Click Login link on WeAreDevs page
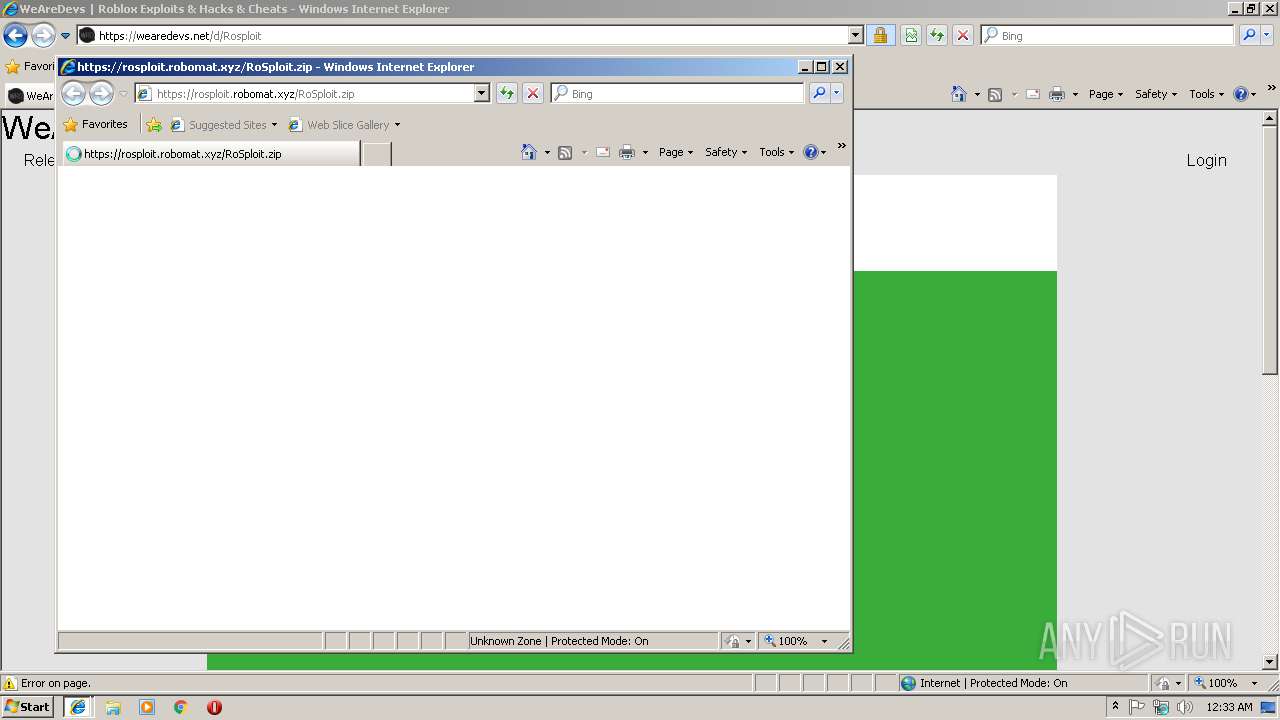The image size is (1280, 720). coord(1206,160)
